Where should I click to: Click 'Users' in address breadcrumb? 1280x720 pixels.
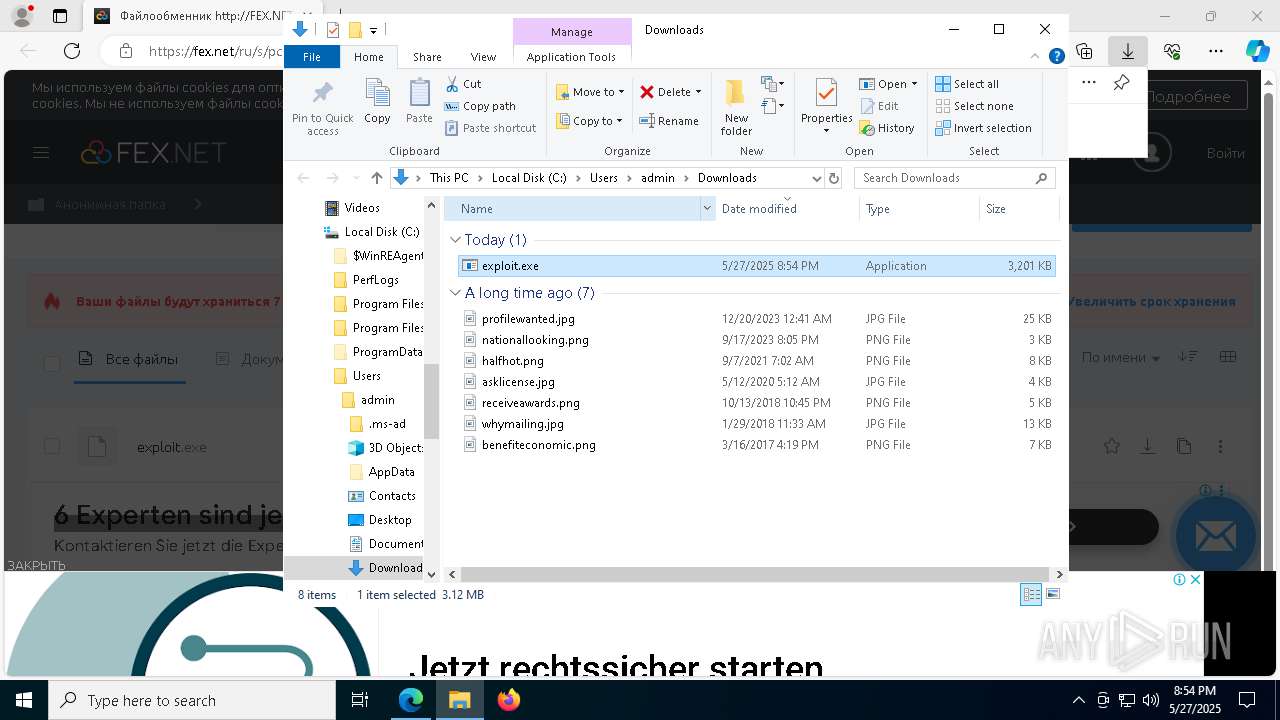coord(604,178)
